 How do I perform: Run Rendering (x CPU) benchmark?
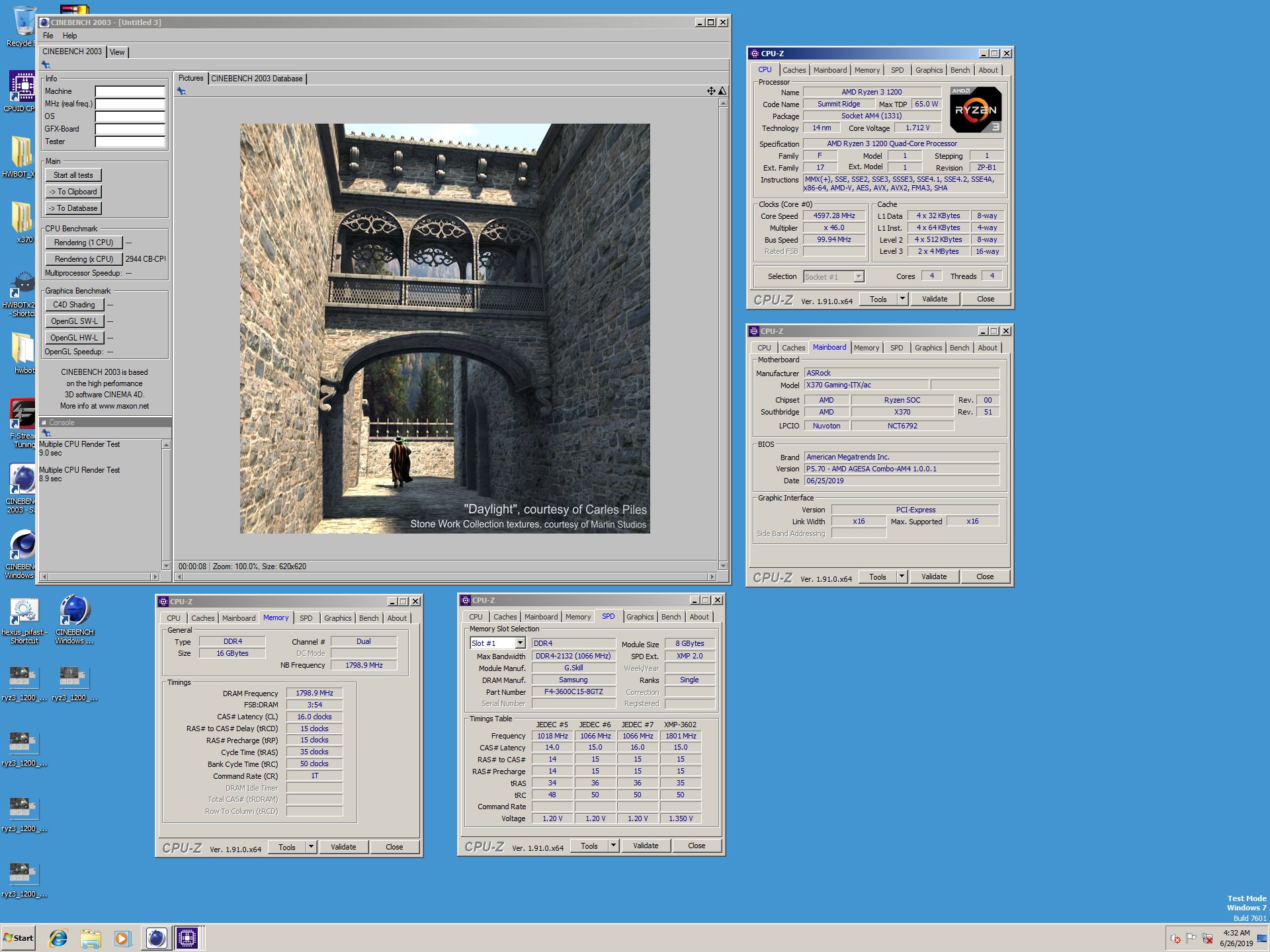(84, 259)
